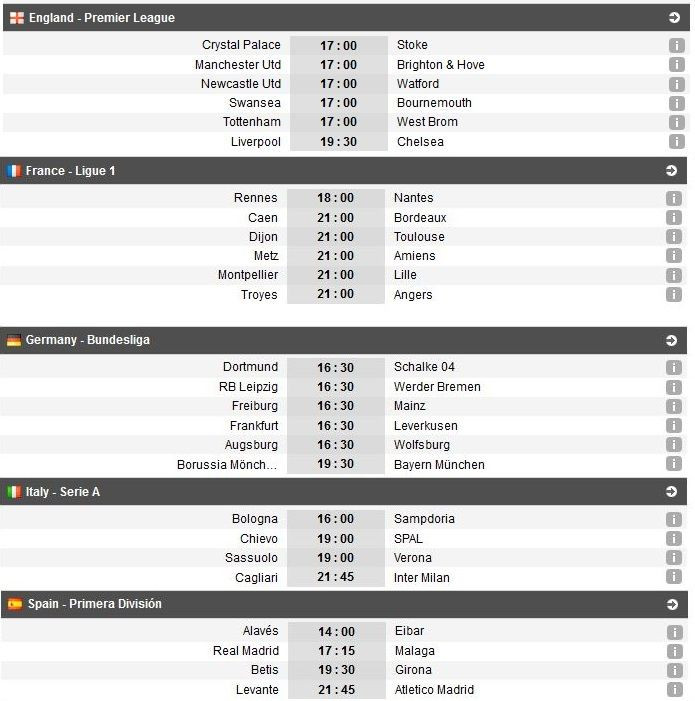
Task: Open info for Real Madrid vs Malaga
Action: pos(675,651)
